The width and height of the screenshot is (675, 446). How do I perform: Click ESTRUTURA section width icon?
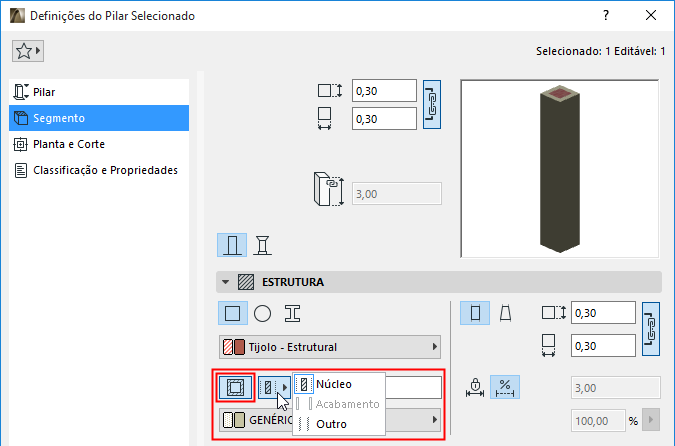tap(548, 346)
